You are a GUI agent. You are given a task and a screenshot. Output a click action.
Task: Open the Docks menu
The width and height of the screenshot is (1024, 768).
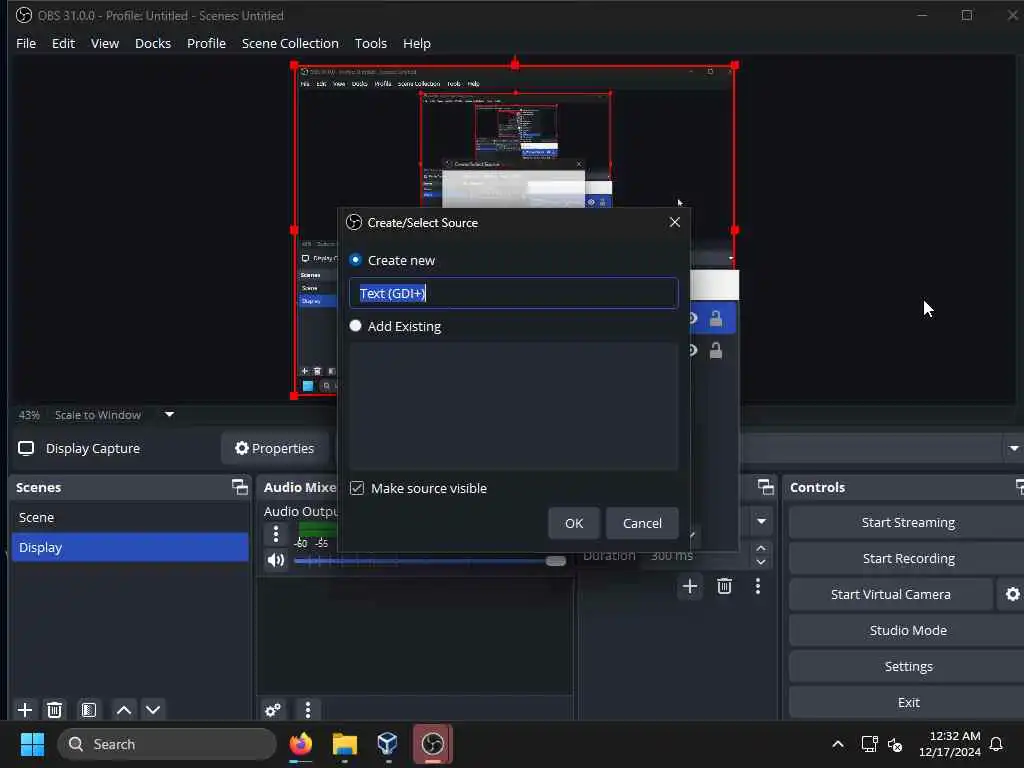(x=153, y=43)
